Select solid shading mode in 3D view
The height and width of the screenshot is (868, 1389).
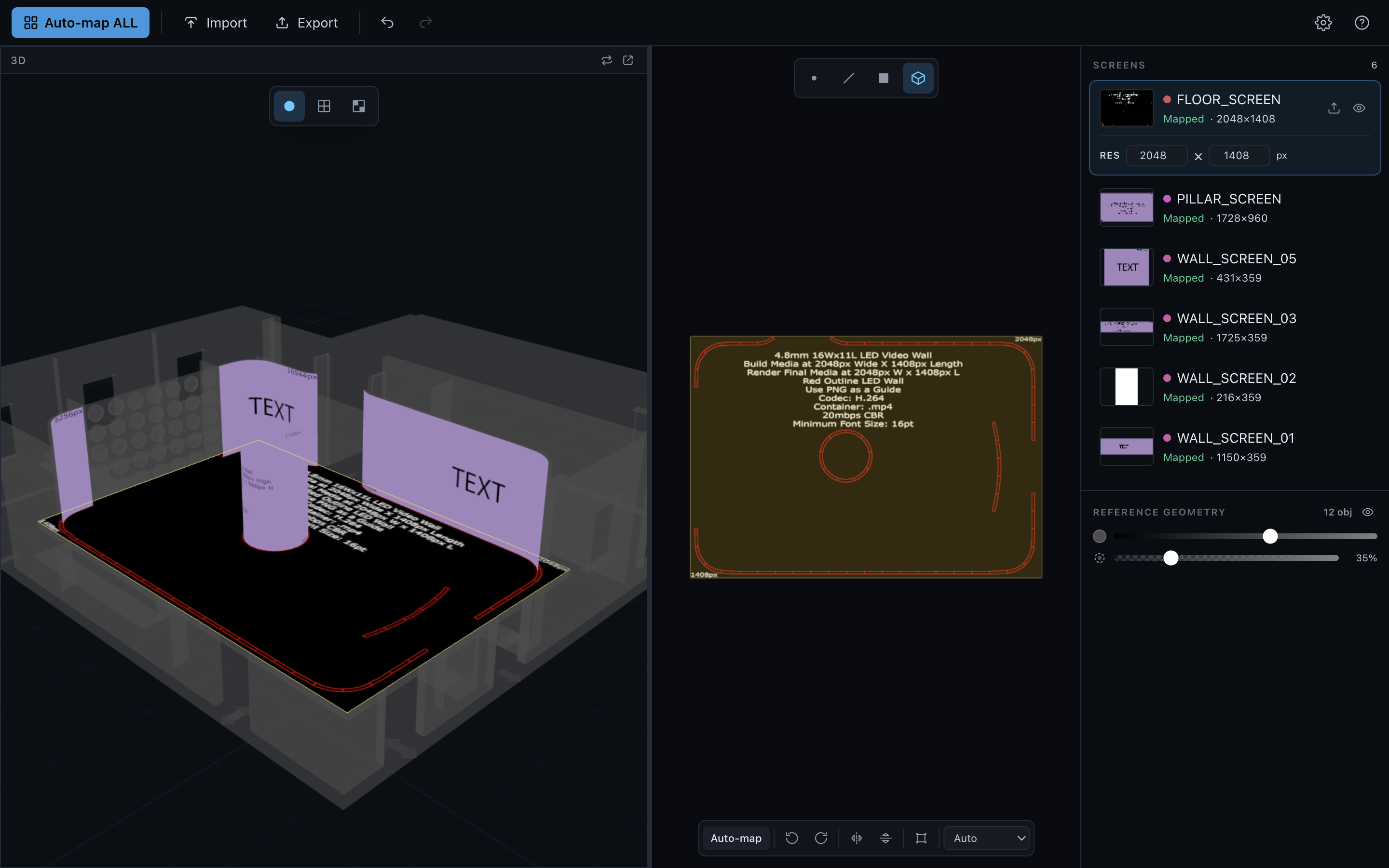(x=289, y=106)
